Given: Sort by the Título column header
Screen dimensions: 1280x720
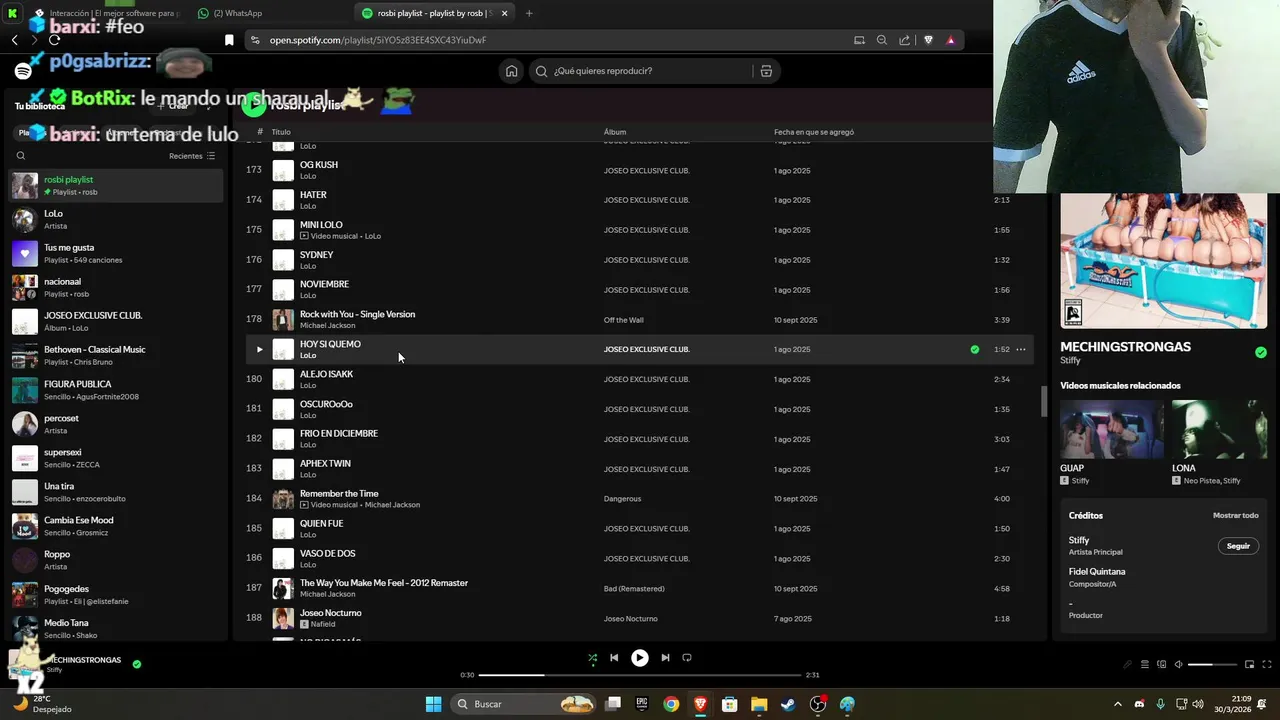Looking at the screenshot, I should point(281,132).
